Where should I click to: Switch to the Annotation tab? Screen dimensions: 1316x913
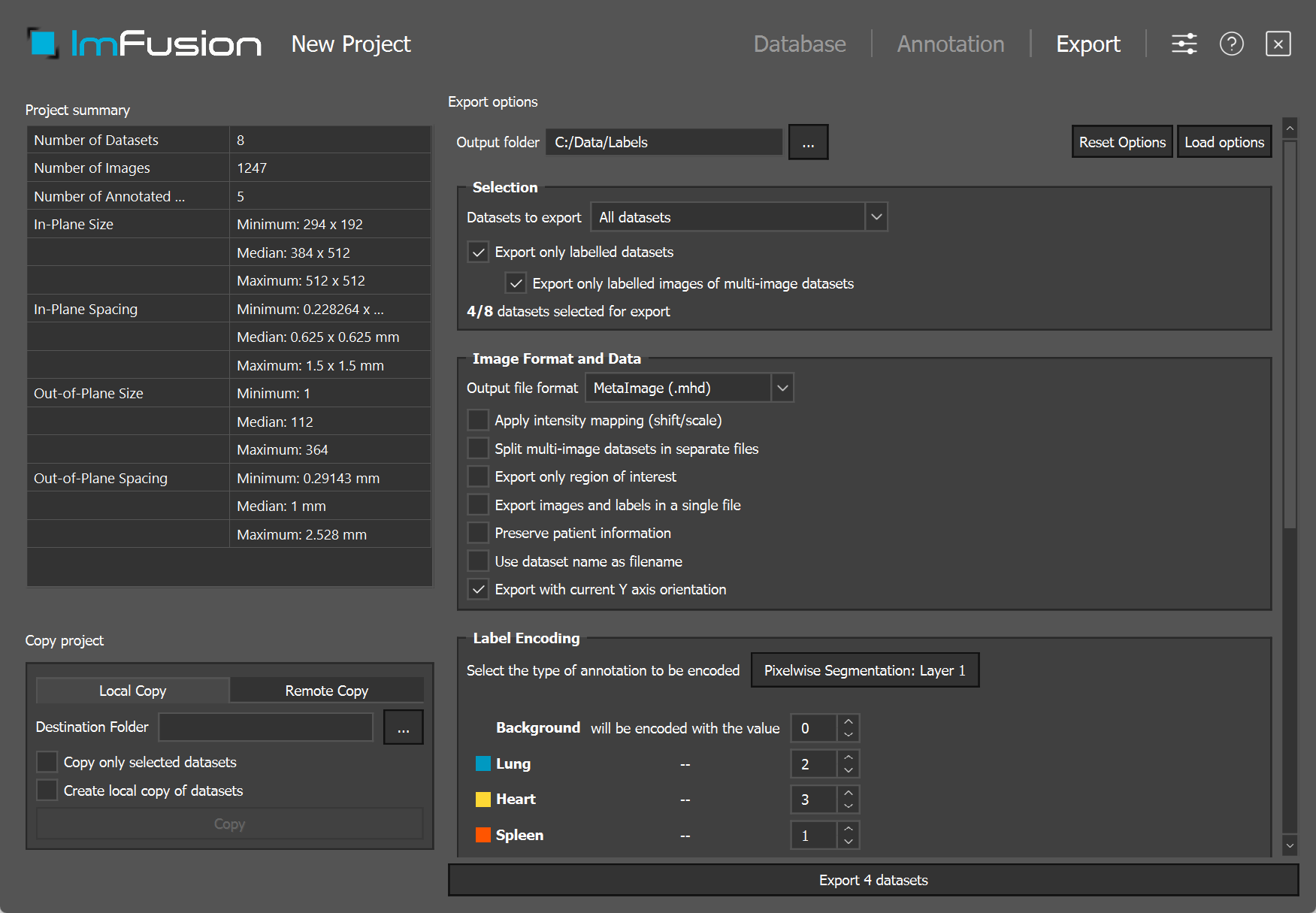click(951, 44)
